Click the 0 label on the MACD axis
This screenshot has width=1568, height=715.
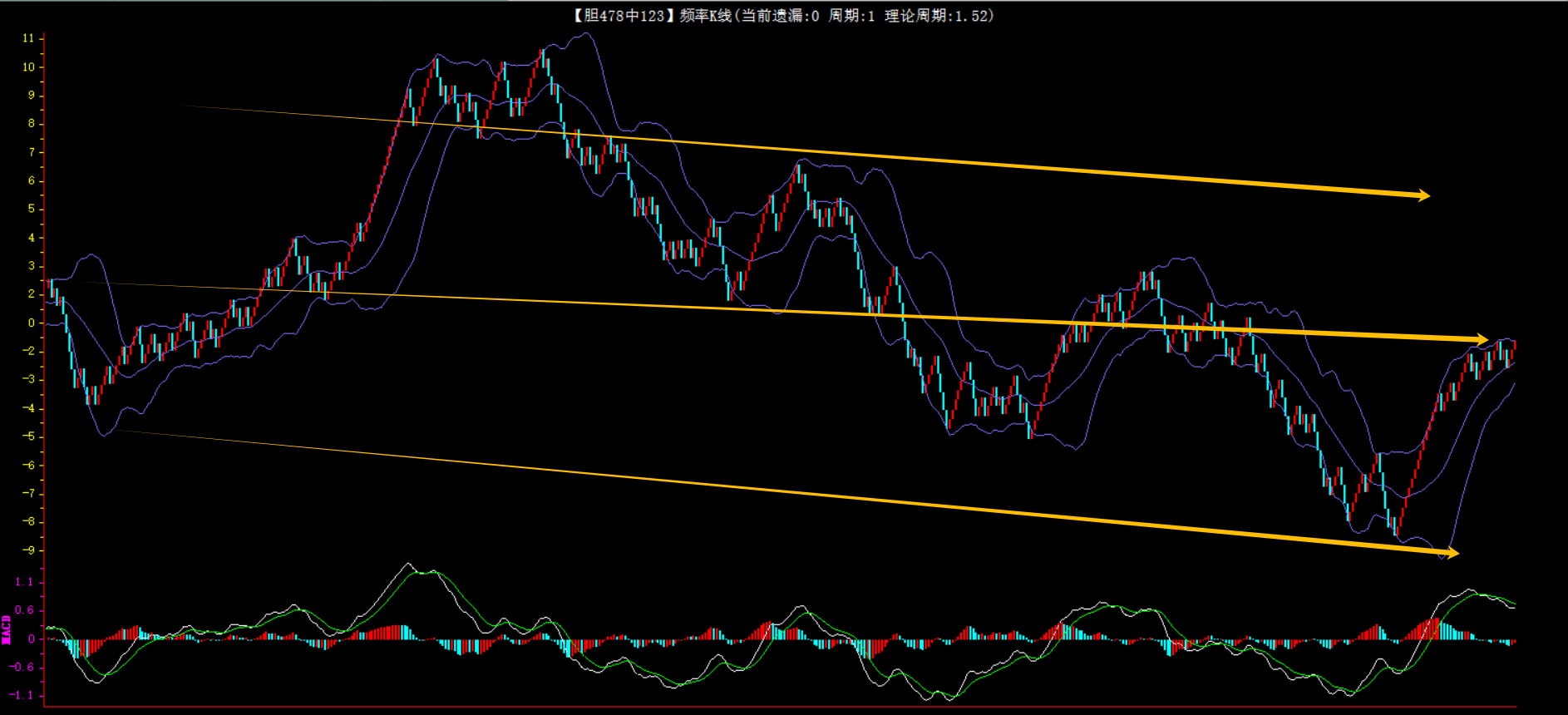[x=32, y=639]
